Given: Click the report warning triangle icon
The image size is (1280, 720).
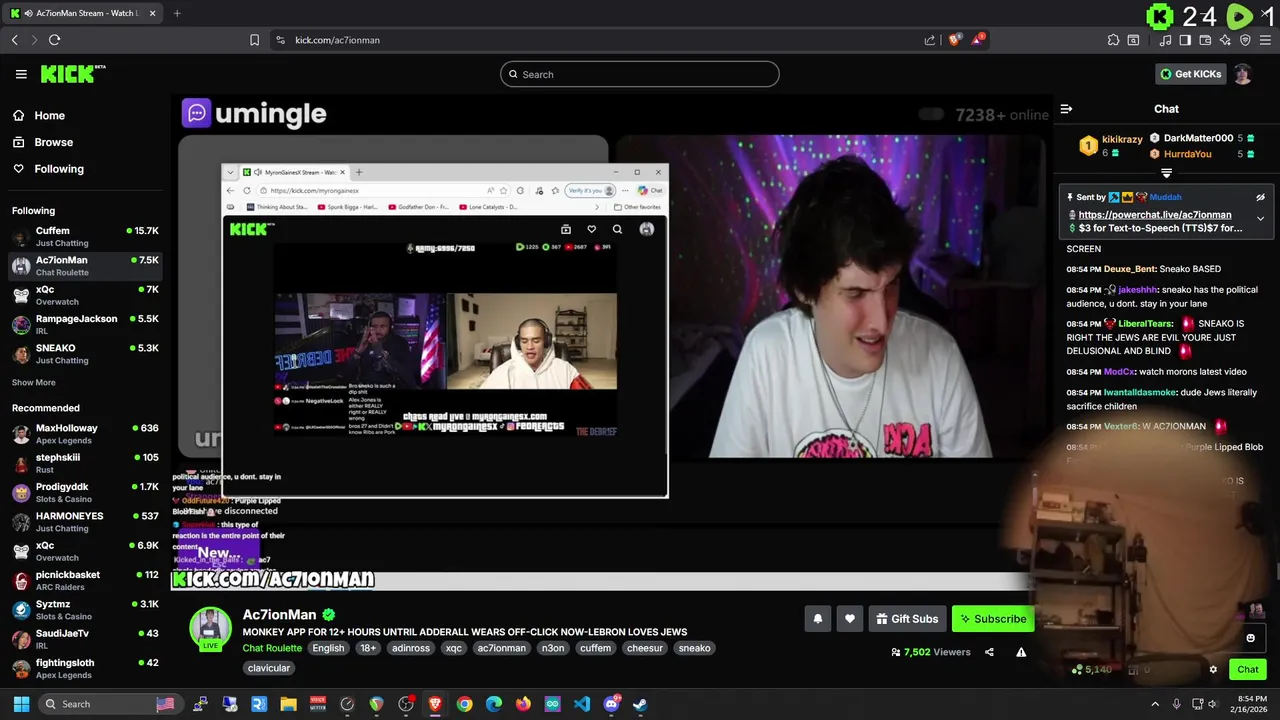Looking at the screenshot, I should (x=1021, y=652).
